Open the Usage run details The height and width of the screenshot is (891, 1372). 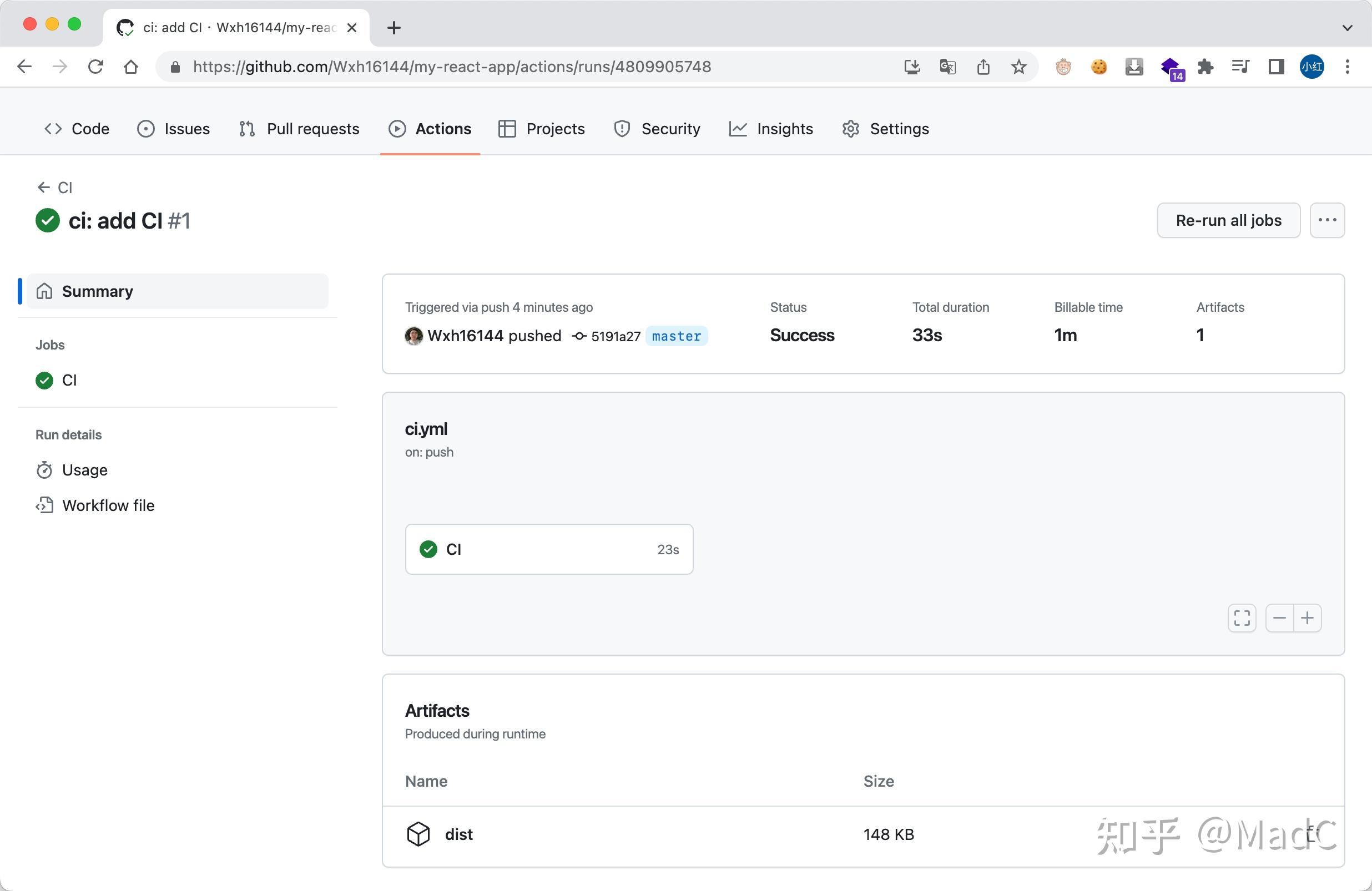pyautogui.click(x=84, y=470)
